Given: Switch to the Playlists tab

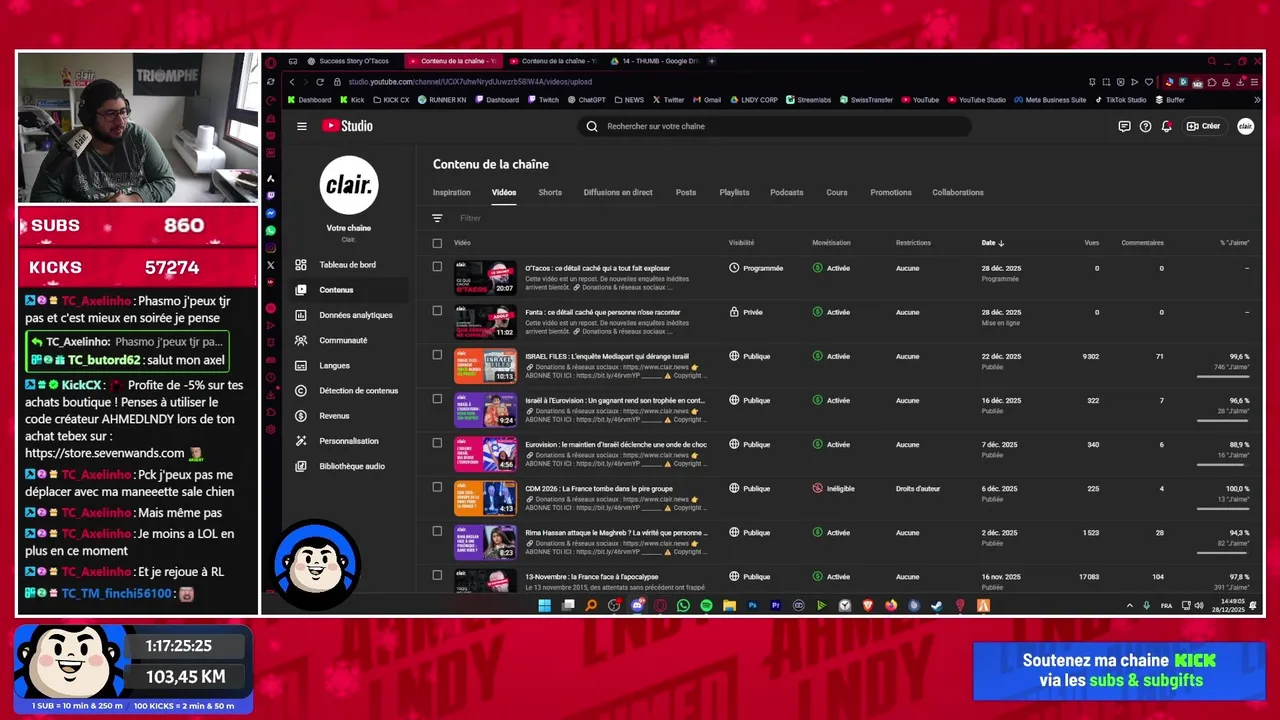Looking at the screenshot, I should coord(734,192).
